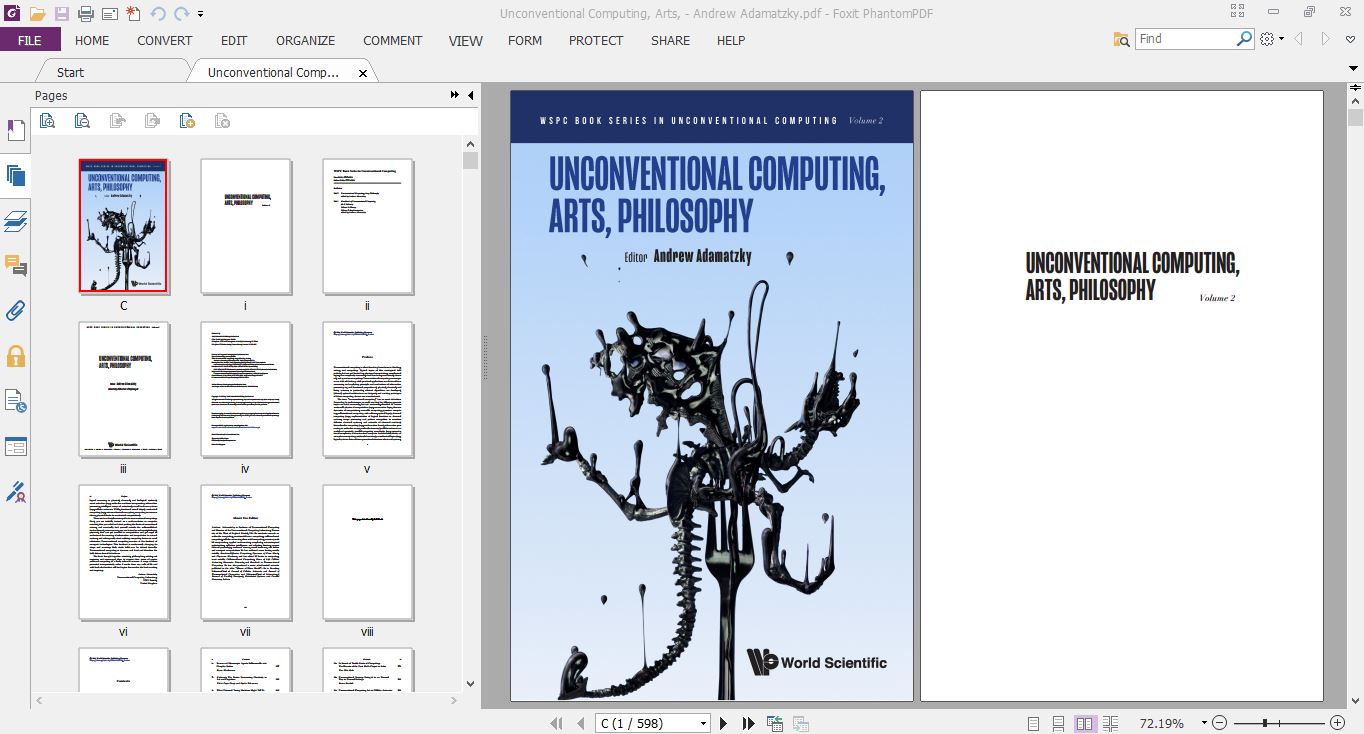Select page thumbnail labeled i
The image size is (1364, 734).
pyautogui.click(x=246, y=226)
